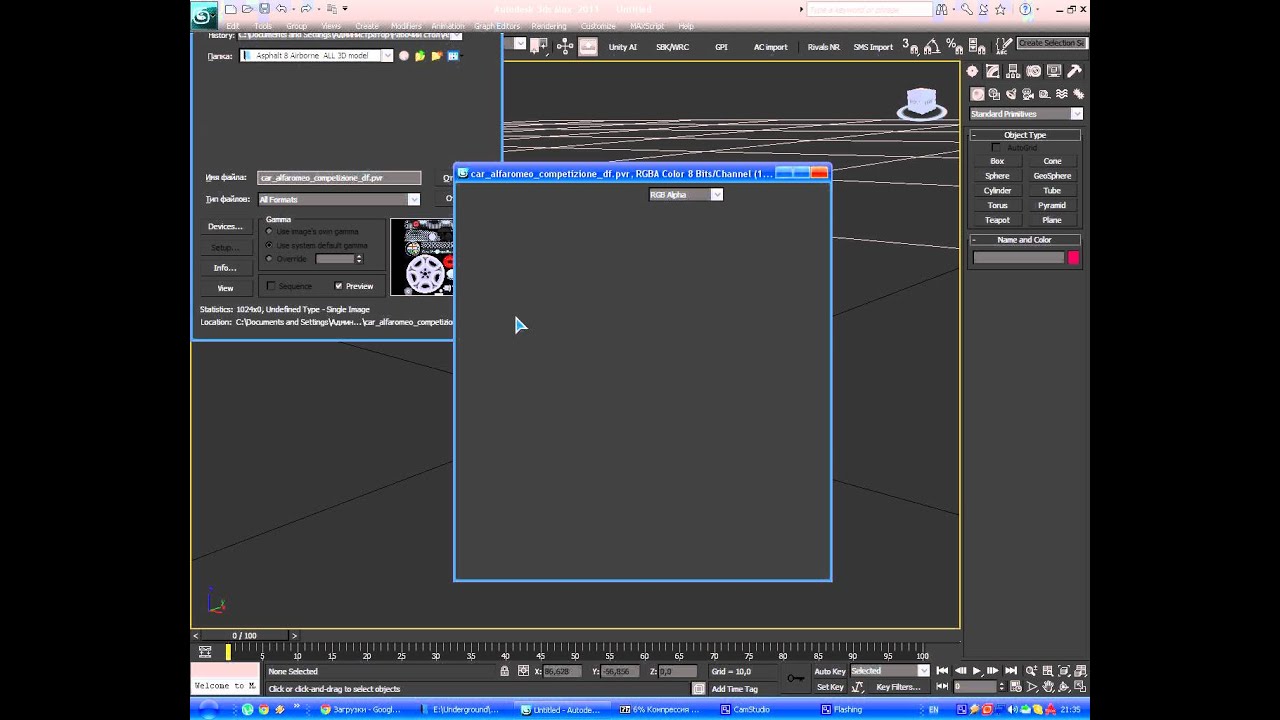The image size is (1280, 720).
Task: Click the favorites star icon
Action: (x=1000, y=9)
